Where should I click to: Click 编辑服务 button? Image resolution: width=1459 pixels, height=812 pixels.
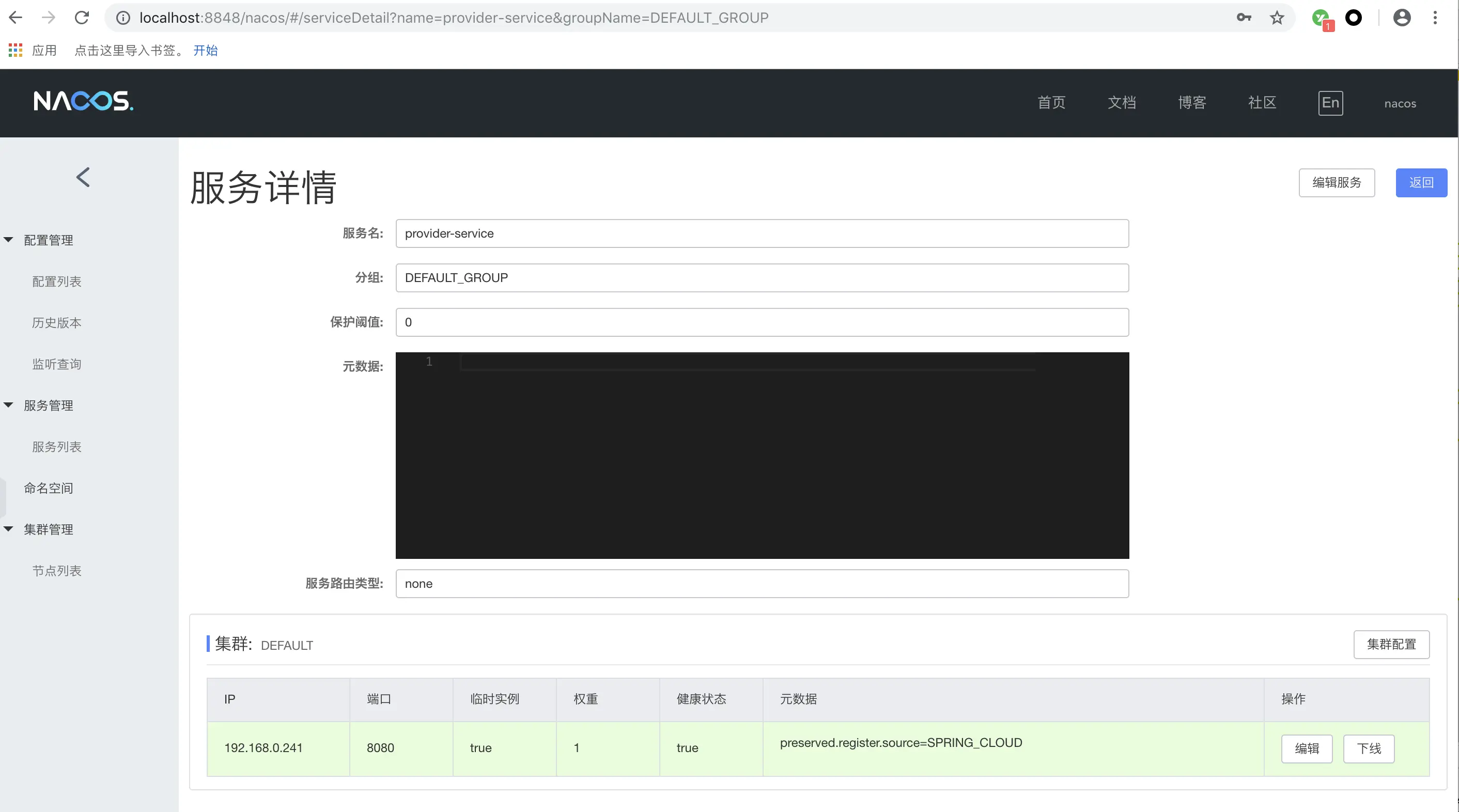[1337, 183]
